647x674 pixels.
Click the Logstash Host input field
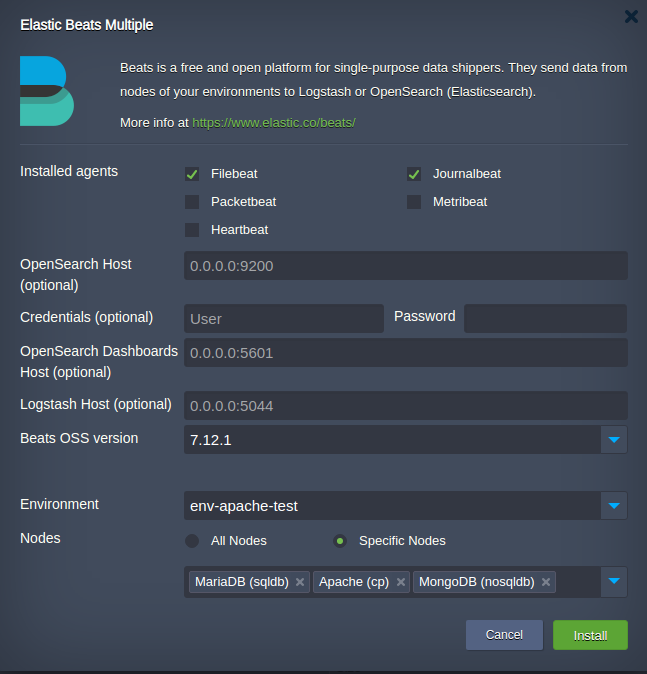click(406, 406)
